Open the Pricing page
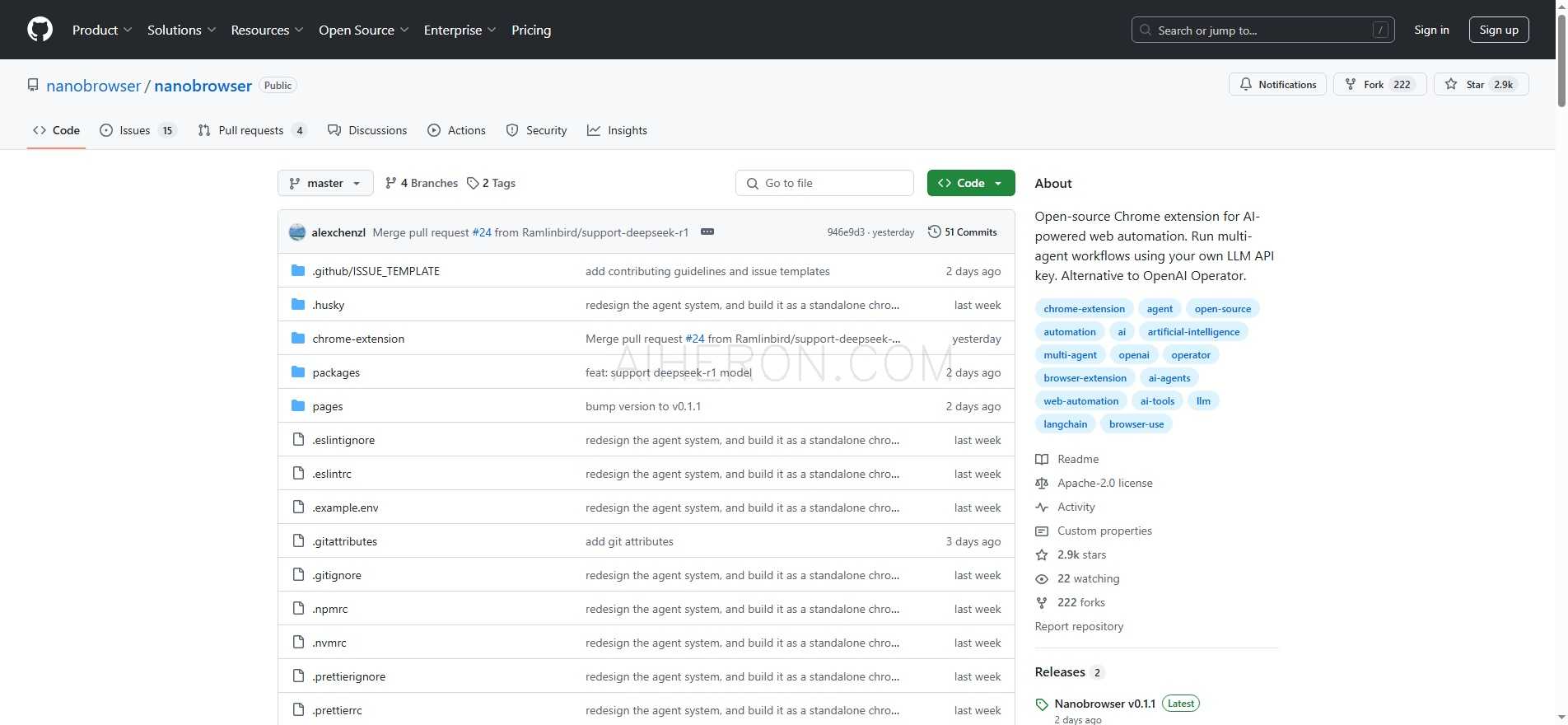Screen dimensions: 1568x725 pos(531,30)
